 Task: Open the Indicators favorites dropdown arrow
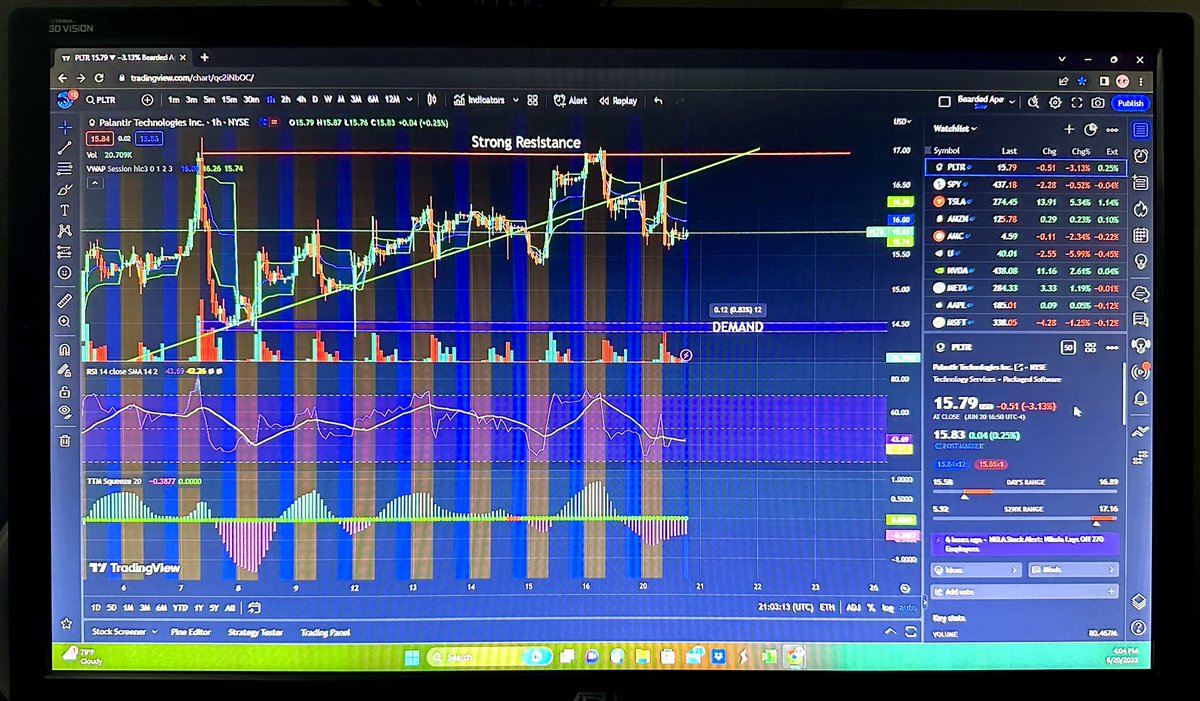click(515, 100)
